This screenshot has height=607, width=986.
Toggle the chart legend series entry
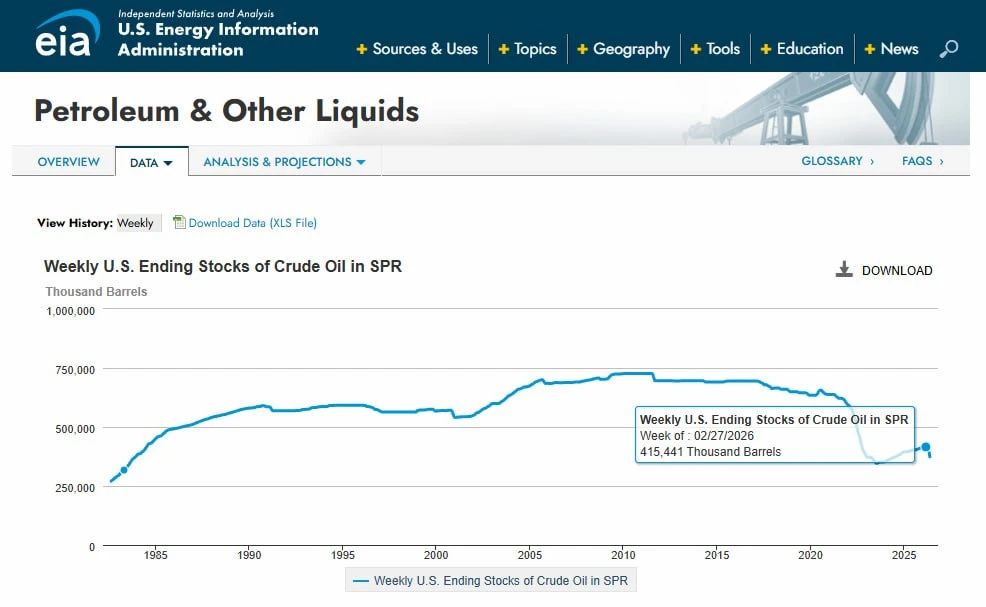click(x=490, y=581)
